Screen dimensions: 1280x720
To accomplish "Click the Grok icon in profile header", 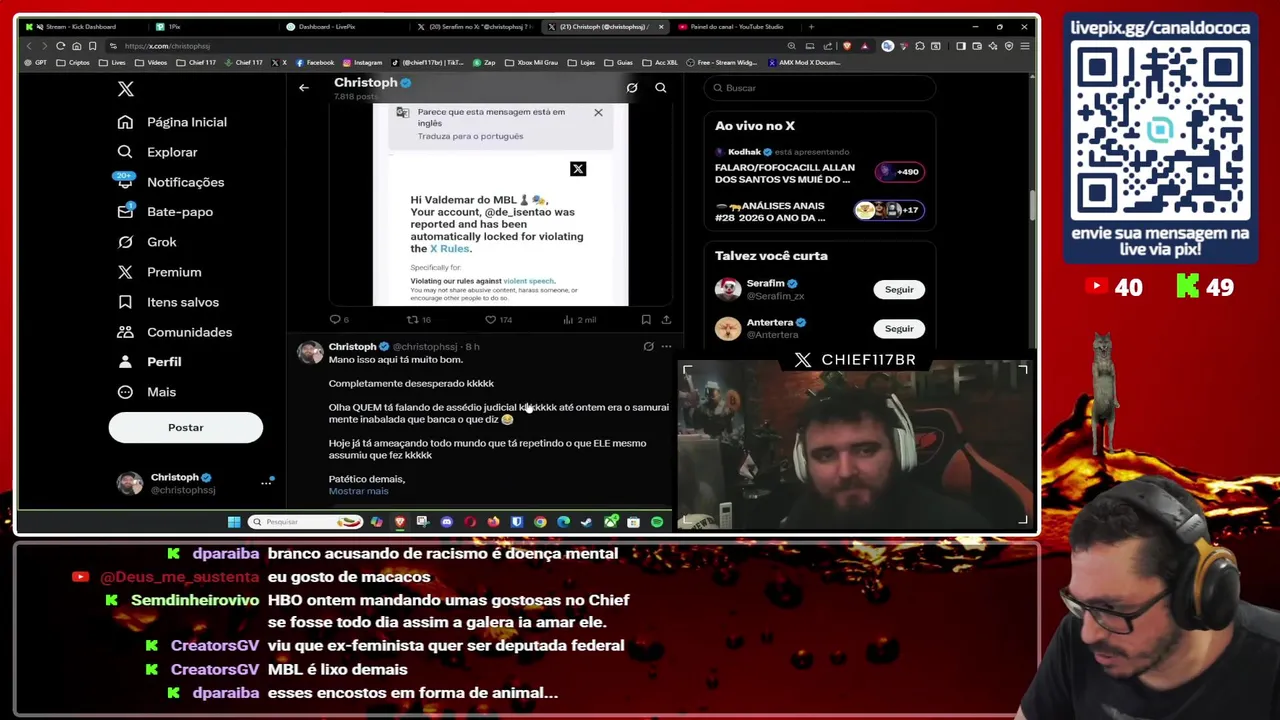I will pyautogui.click(x=632, y=88).
